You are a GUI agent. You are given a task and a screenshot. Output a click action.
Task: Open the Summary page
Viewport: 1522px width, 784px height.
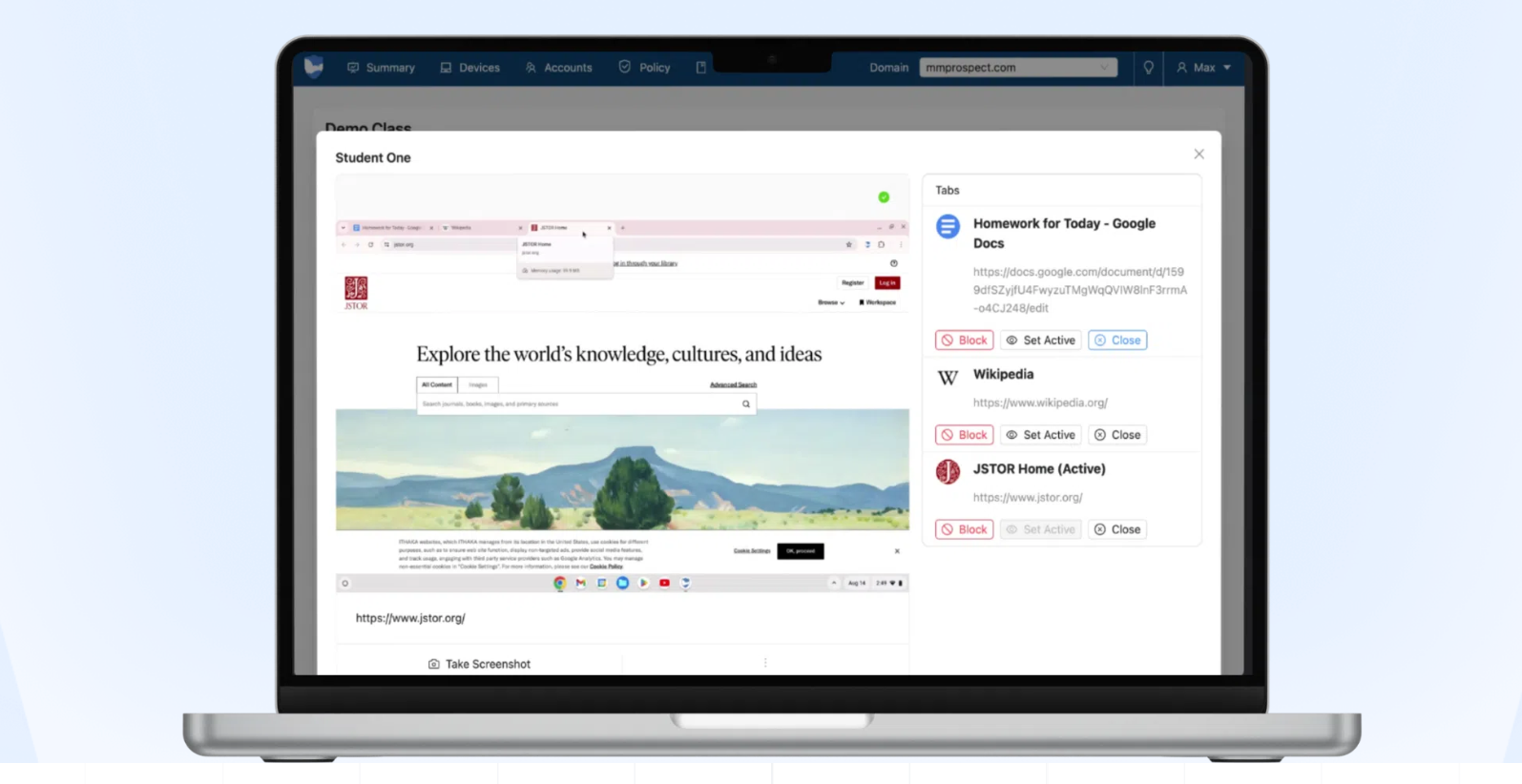[381, 68]
